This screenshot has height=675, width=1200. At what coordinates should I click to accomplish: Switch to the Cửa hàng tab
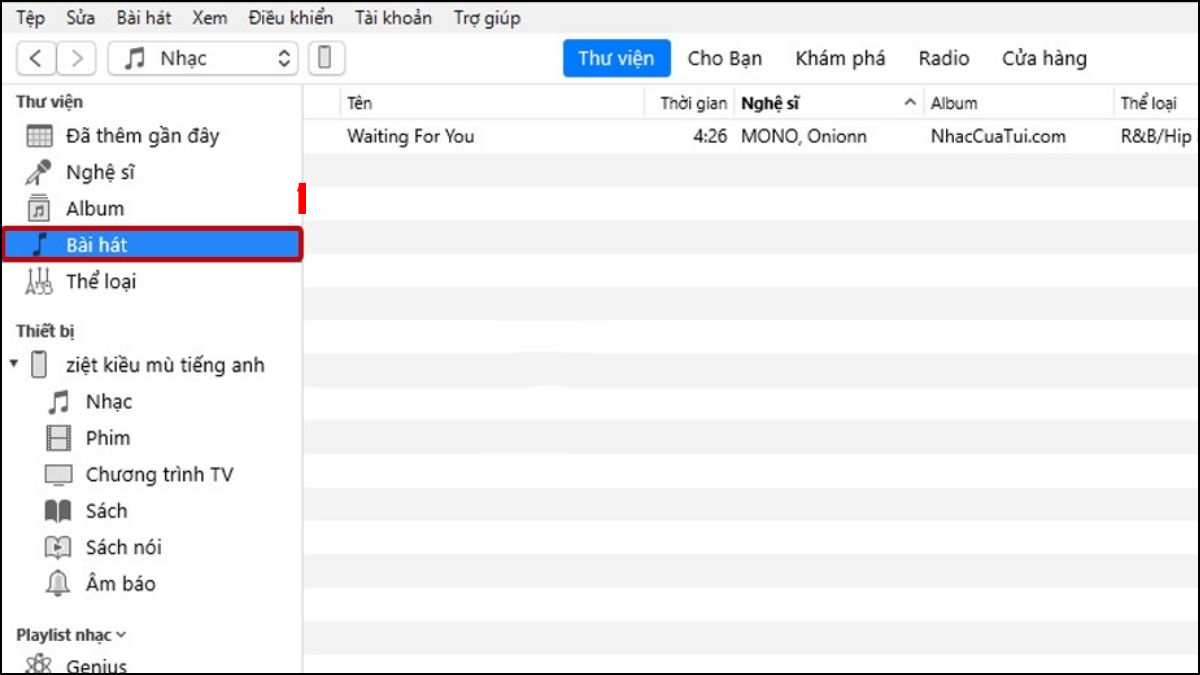pyautogui.click(x=1044, y=58)
